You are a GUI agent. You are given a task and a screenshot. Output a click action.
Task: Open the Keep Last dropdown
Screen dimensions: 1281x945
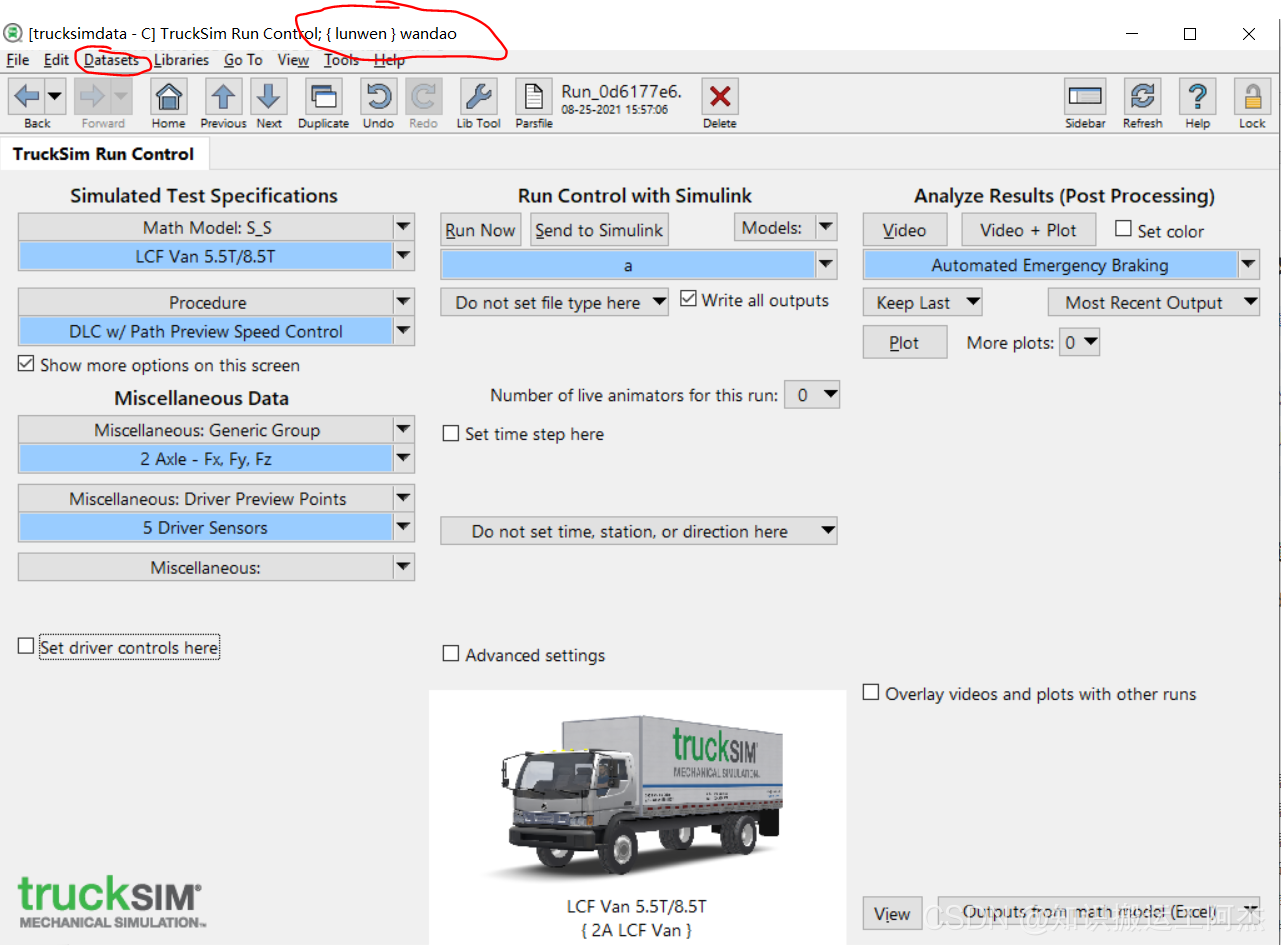pos(922,302)
